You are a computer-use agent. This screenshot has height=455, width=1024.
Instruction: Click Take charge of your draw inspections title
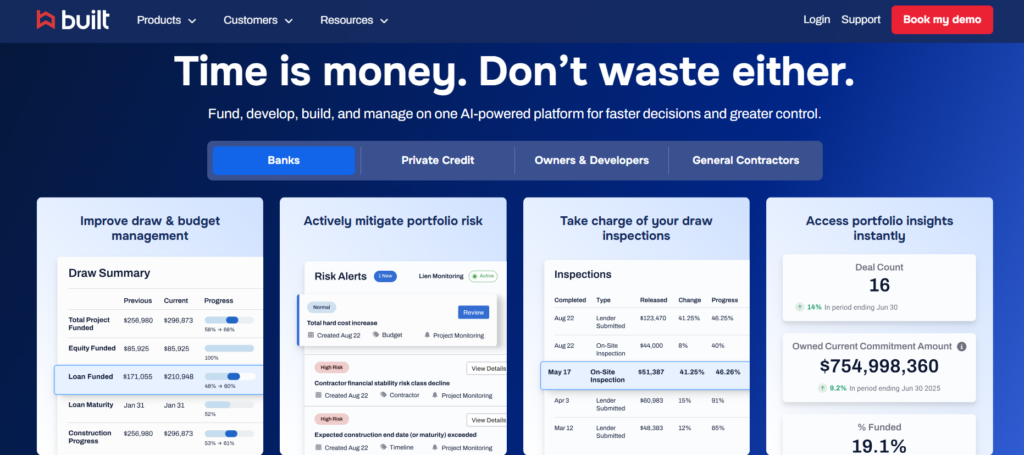[x=636, y=228]
